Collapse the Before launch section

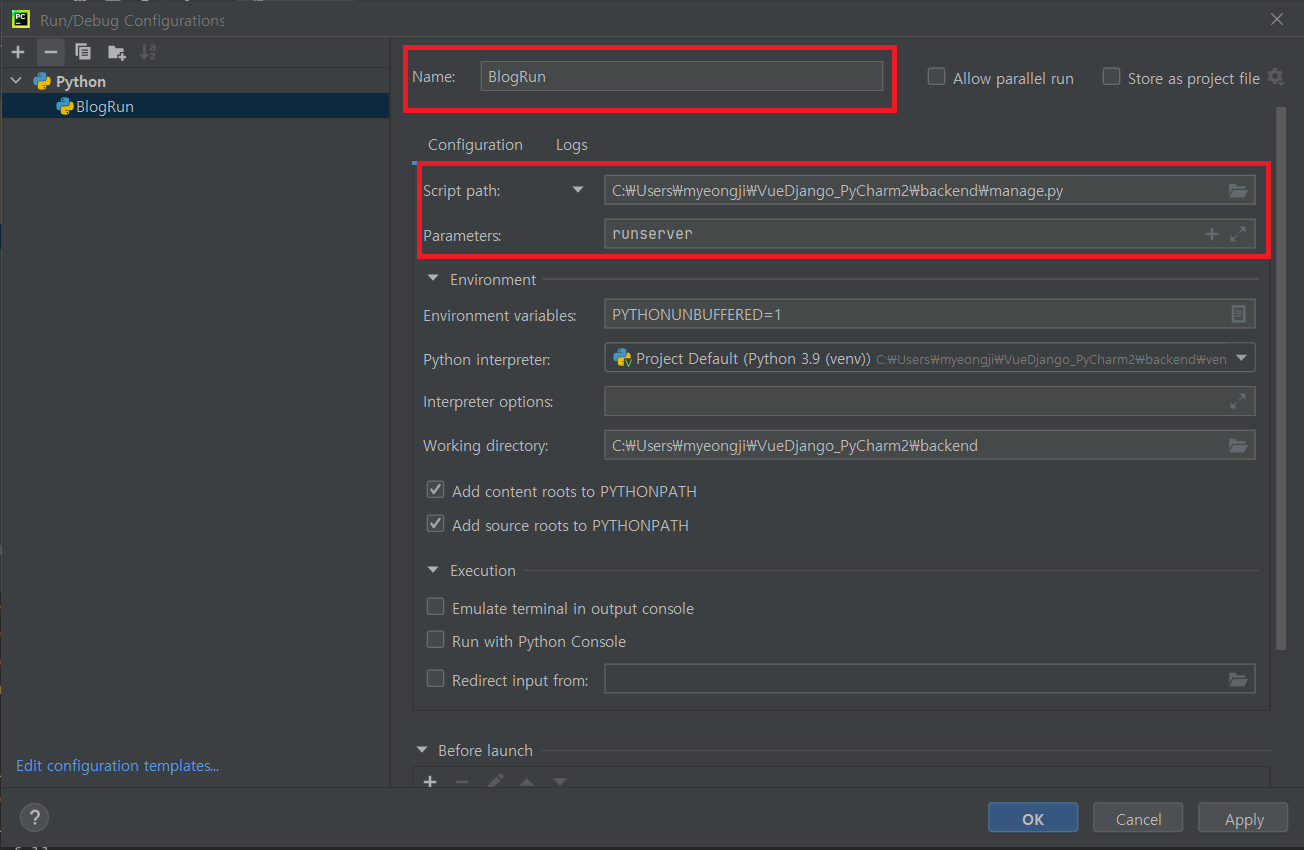[421, 750]
